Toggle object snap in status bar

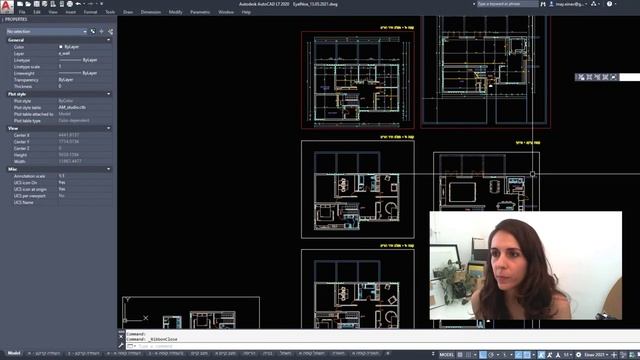pyautogui.click(x=527, y=355)
